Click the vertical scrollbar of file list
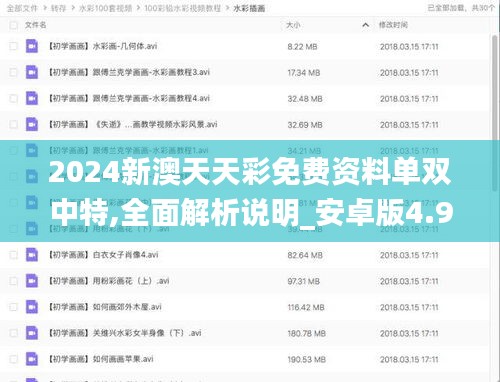This screenshot has height=382, width=500. coord(495,113)
